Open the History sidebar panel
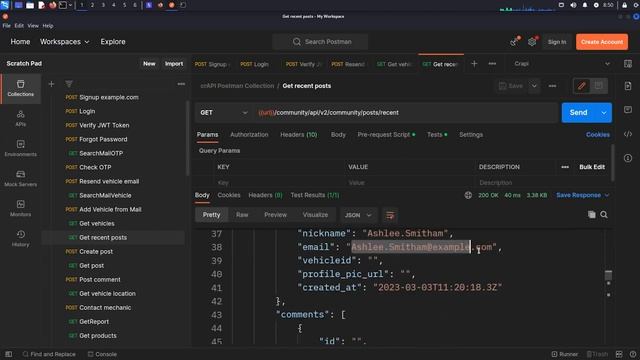 20,239
